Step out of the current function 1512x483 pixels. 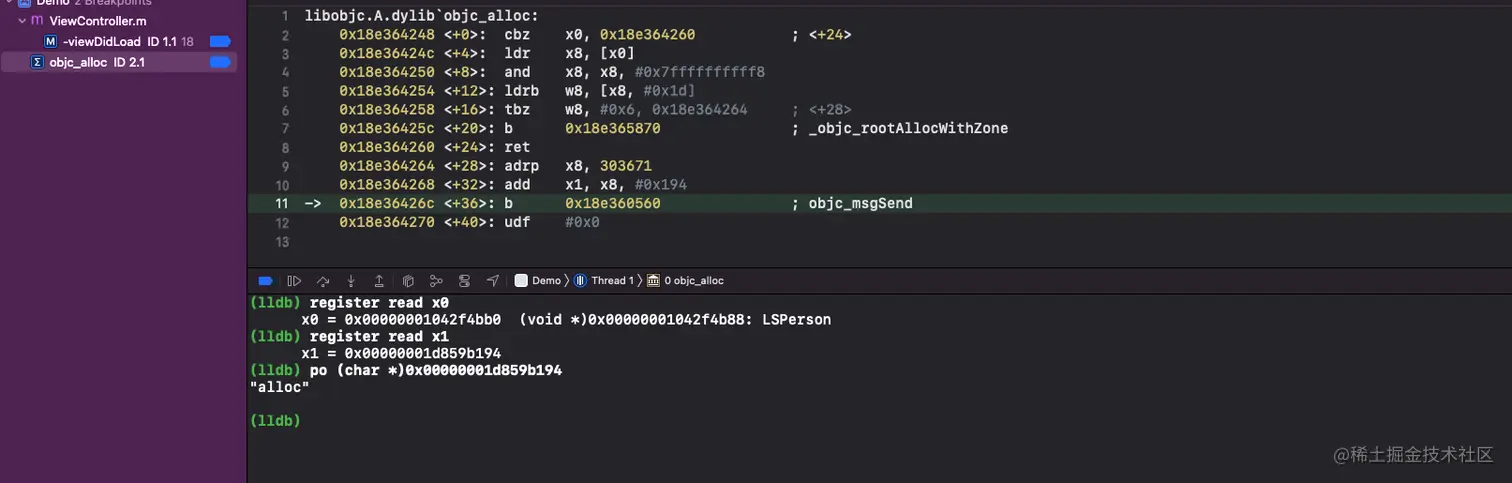(x=379, y=281)
